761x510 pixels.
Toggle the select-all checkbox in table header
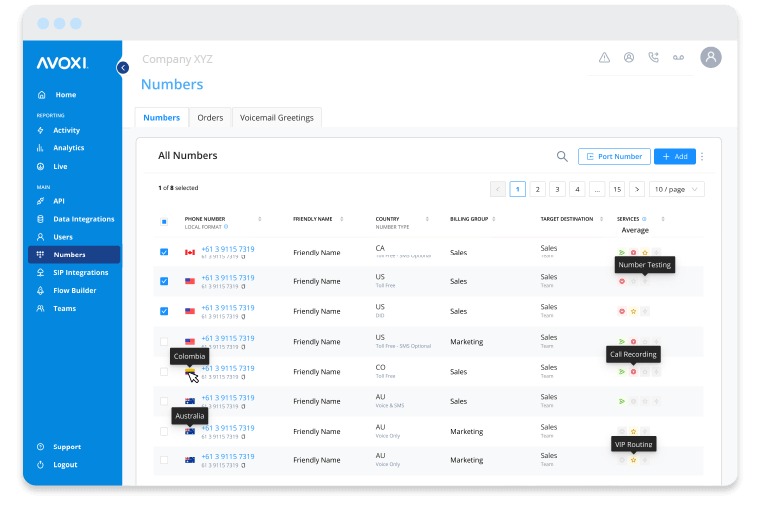164,222
